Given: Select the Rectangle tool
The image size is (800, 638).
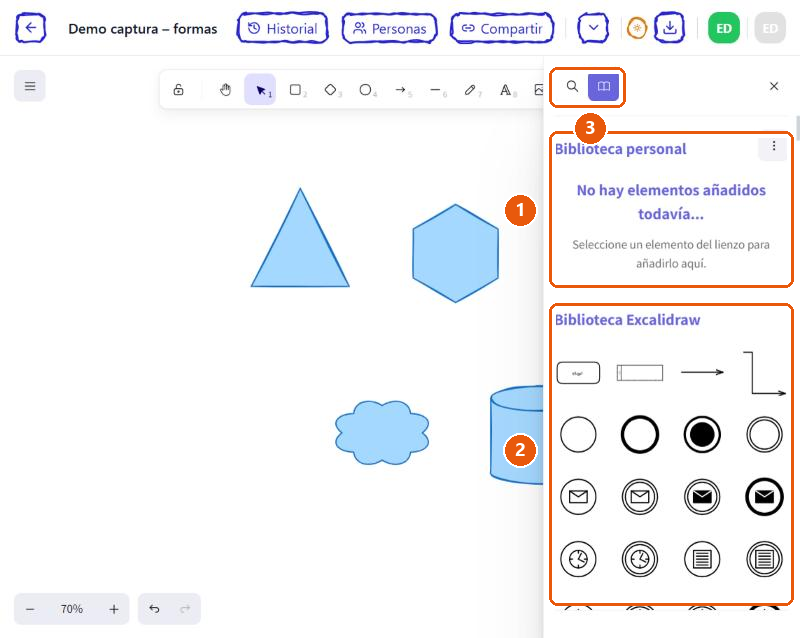Looking at the screenshot, I should click(x=295, y=90).
